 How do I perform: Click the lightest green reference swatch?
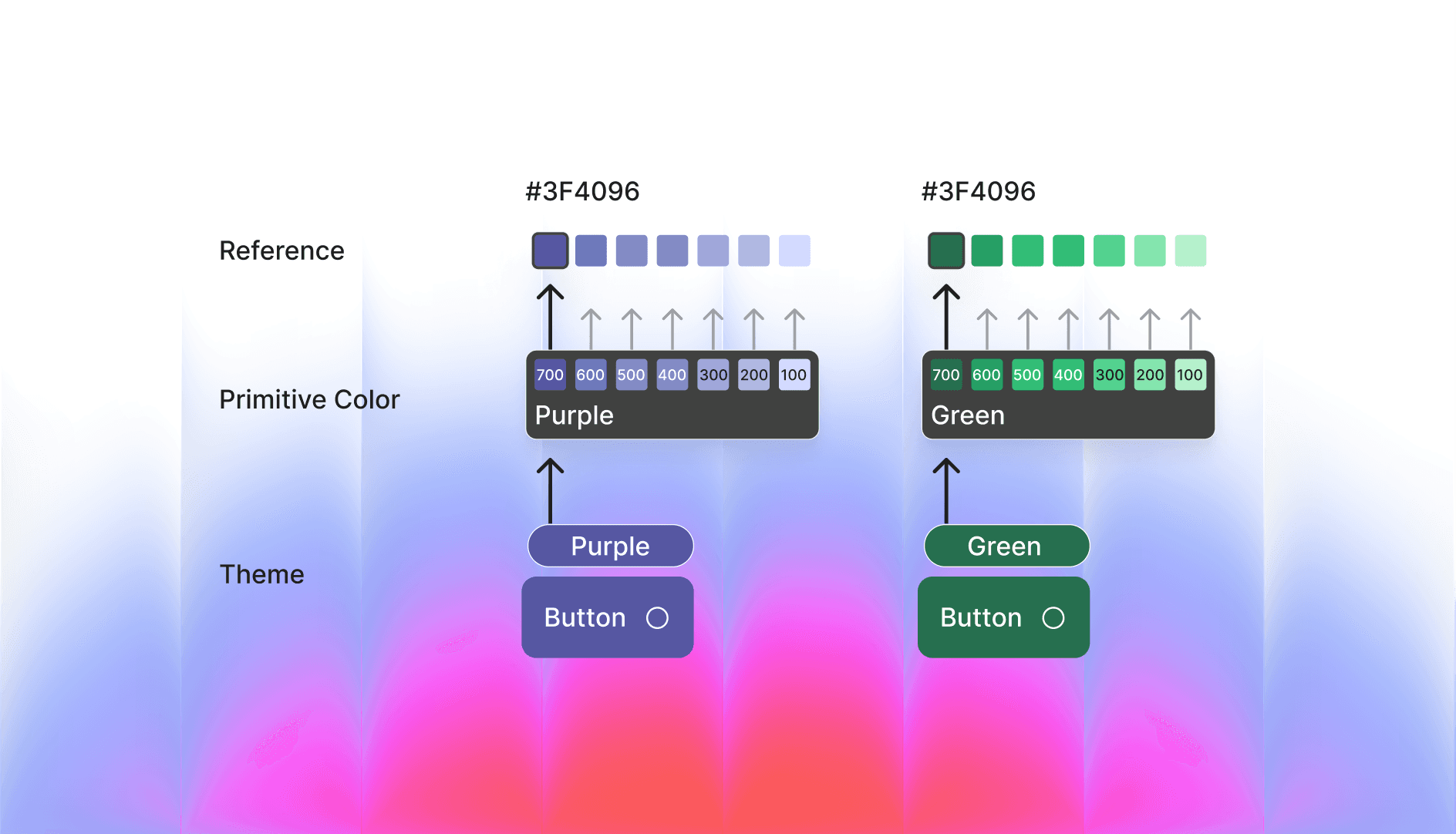[x=1191, y=251]
